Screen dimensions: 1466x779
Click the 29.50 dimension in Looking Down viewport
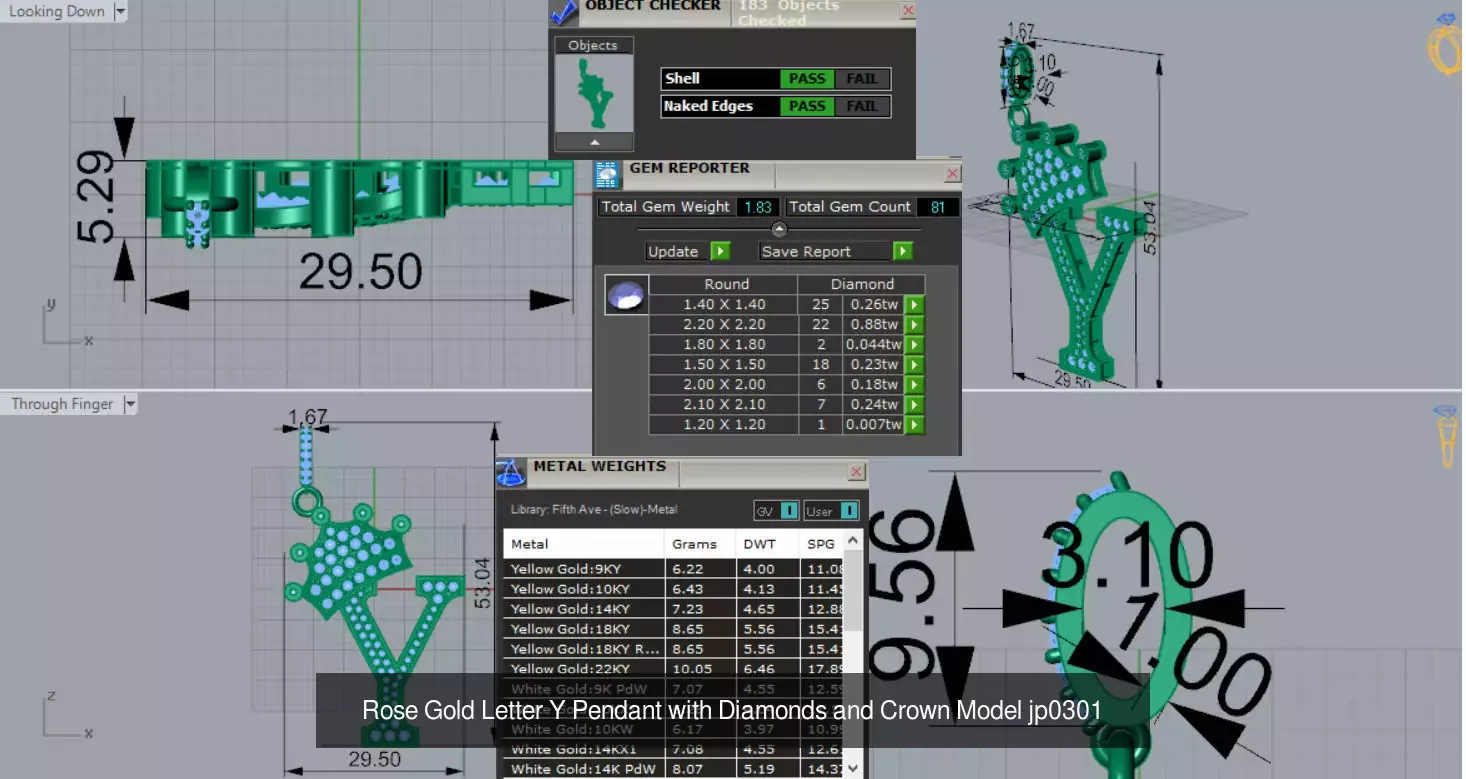point(360,271)
